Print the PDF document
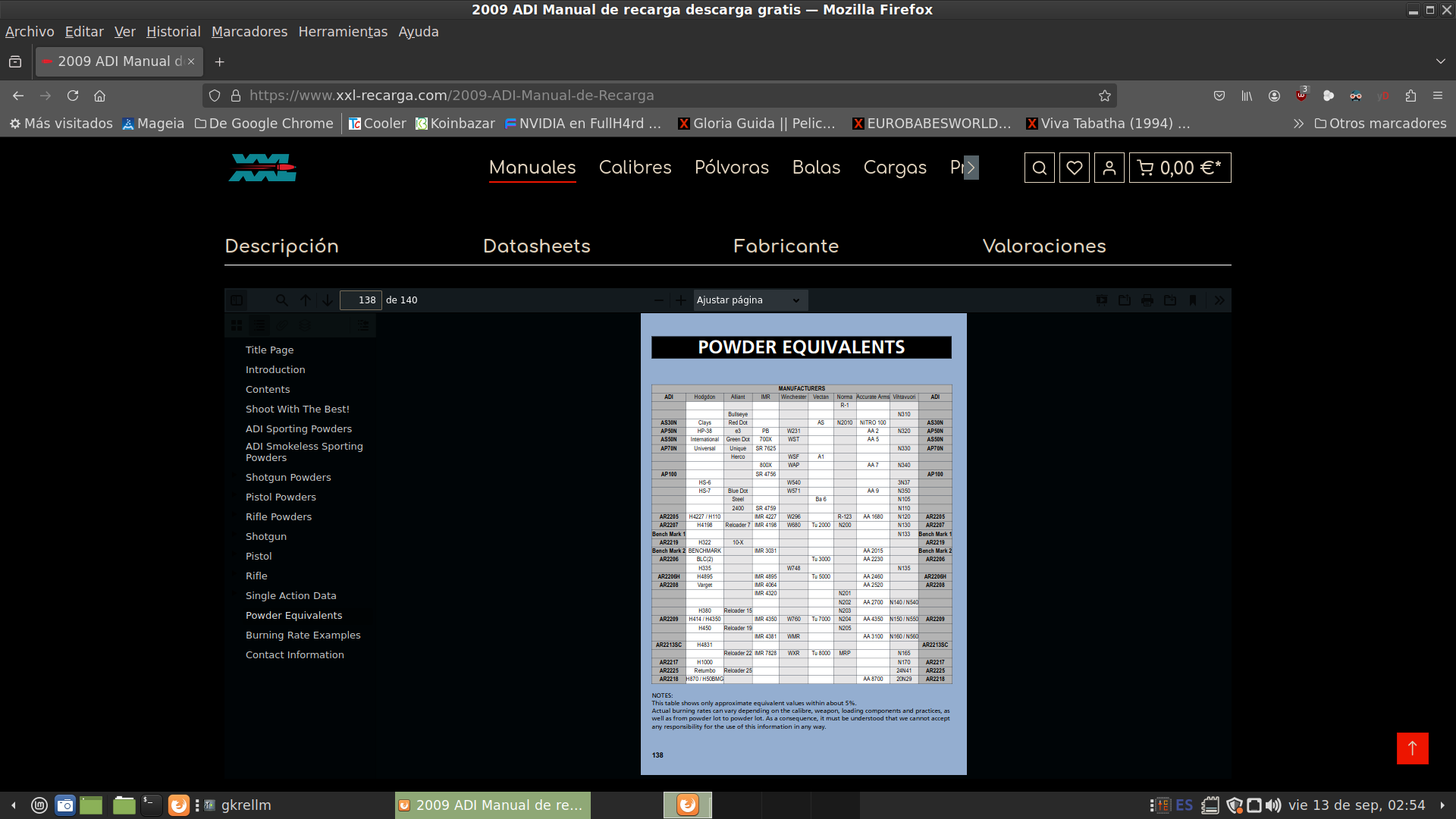Image resolution: width=1456 pixels, height=819 pixels. point(1147,300)
